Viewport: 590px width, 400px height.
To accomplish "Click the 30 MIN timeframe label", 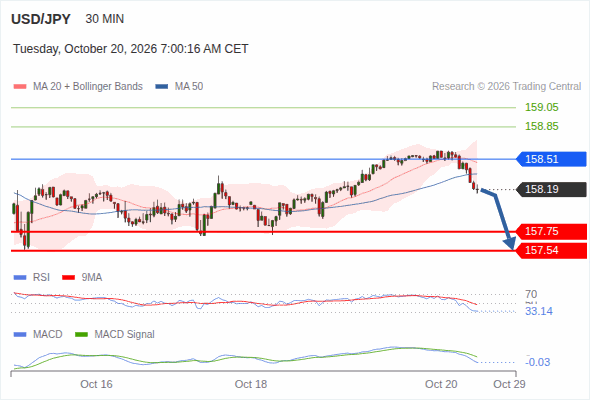I will pyautogui.click(x=105, y=19).
